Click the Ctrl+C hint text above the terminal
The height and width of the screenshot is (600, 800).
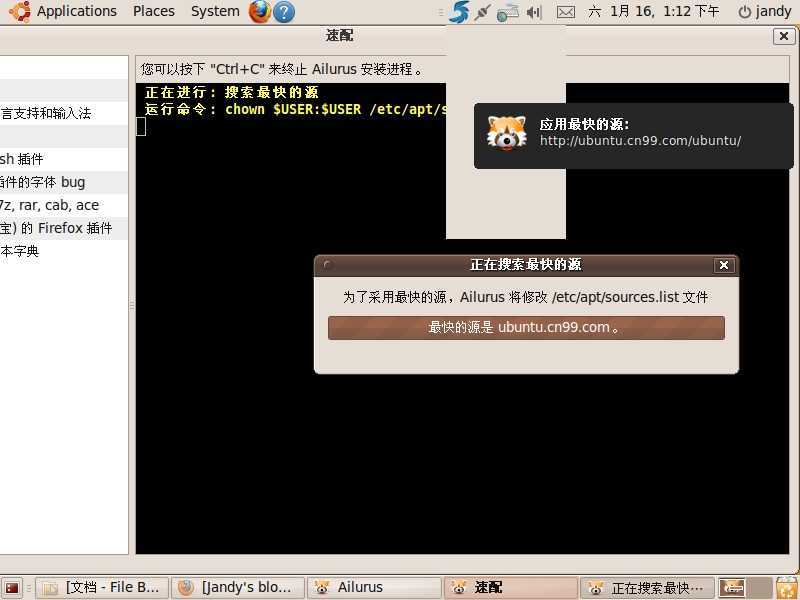point(282,69)
